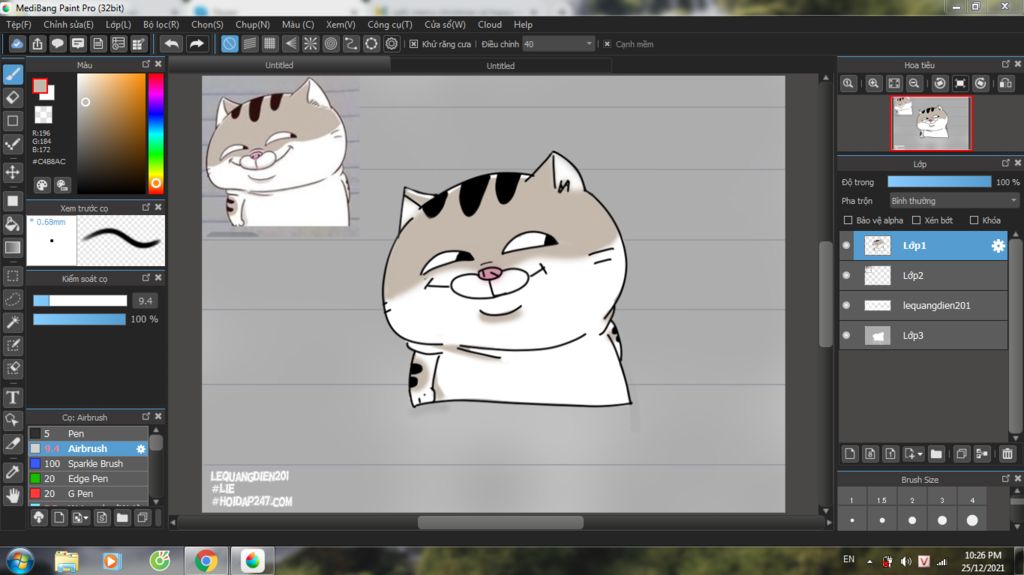This screenshot has height=575, width=1024.
Task: Enable the parallel snap guide
Action: (x=249, y=44)
